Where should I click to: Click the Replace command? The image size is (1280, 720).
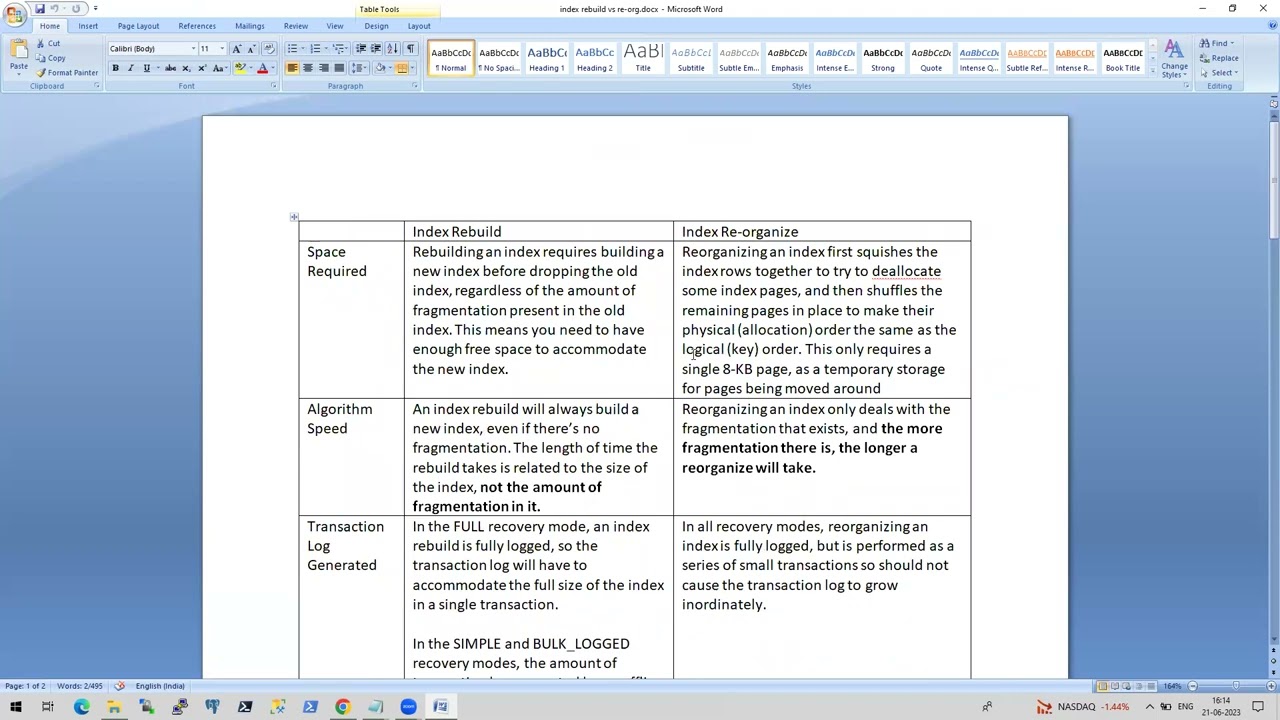coord(1218,58)
